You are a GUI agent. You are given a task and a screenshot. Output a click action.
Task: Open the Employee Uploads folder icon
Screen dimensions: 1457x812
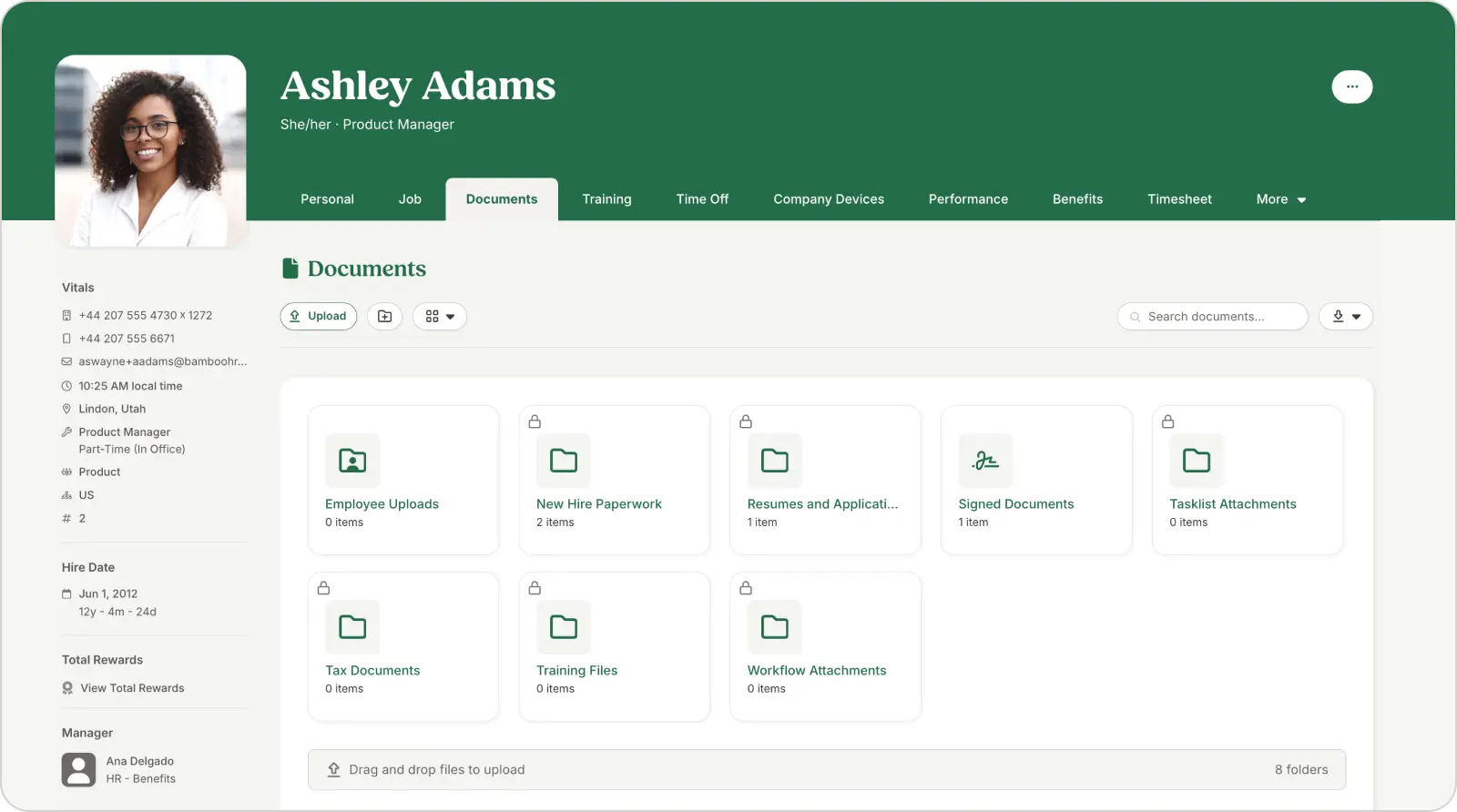(x=352, y=461)
